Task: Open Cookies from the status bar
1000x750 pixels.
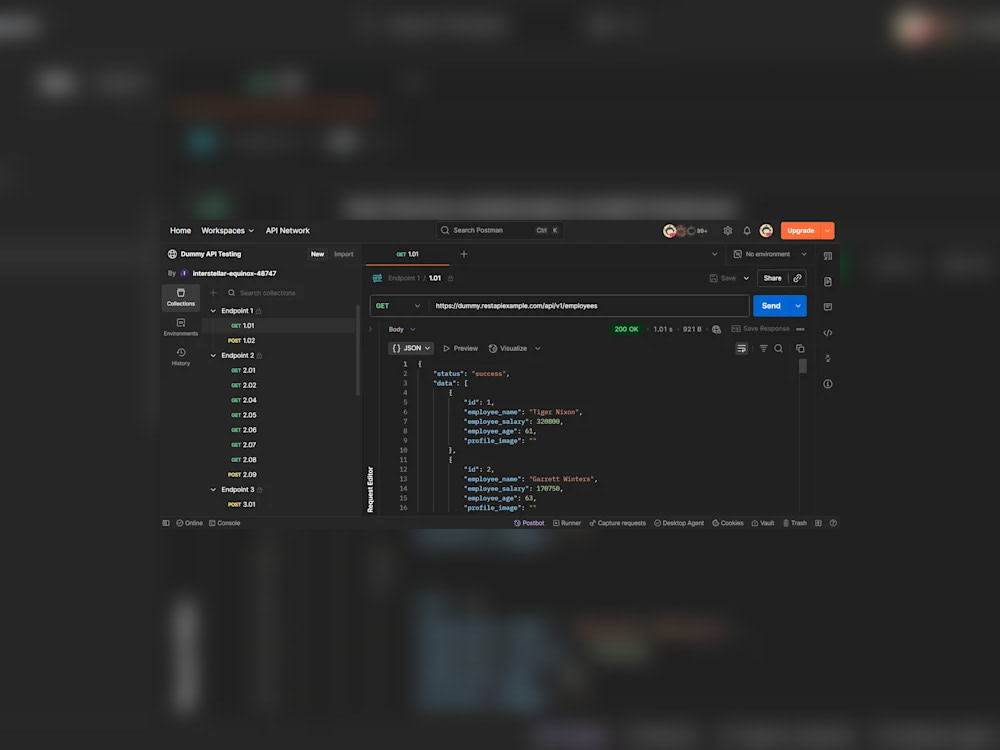Action: point(728,523)
